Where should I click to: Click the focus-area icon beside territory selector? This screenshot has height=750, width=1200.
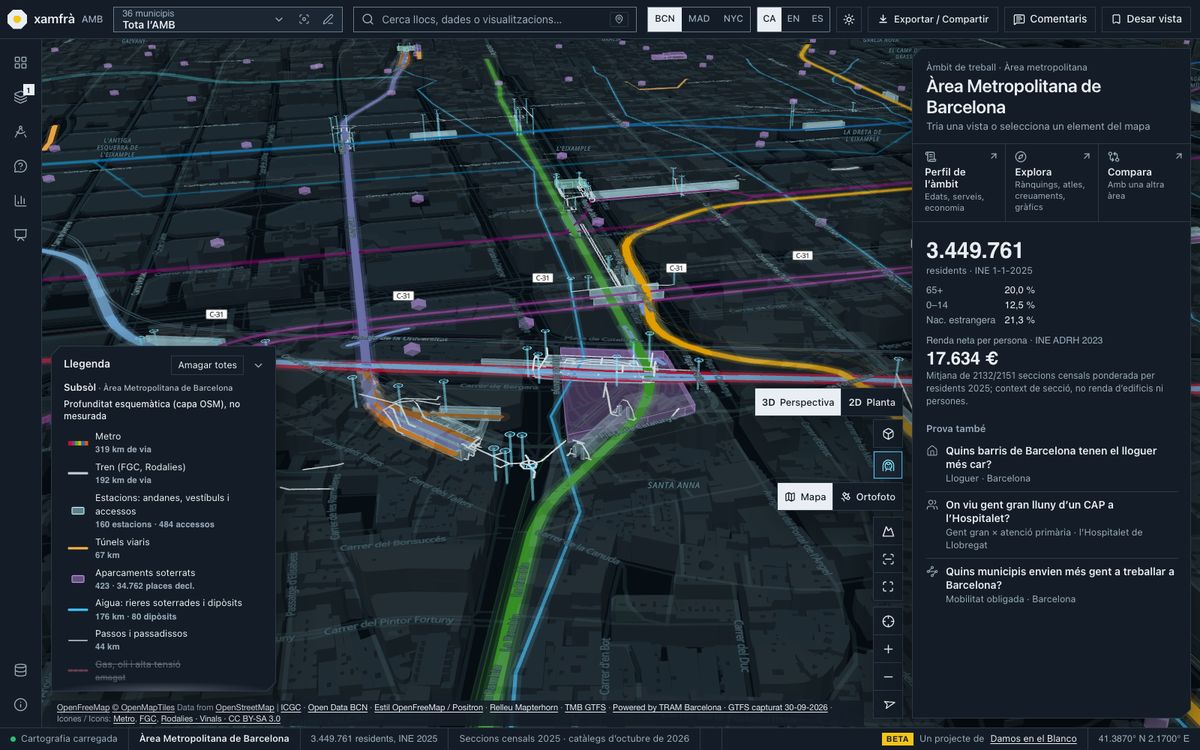304,19
